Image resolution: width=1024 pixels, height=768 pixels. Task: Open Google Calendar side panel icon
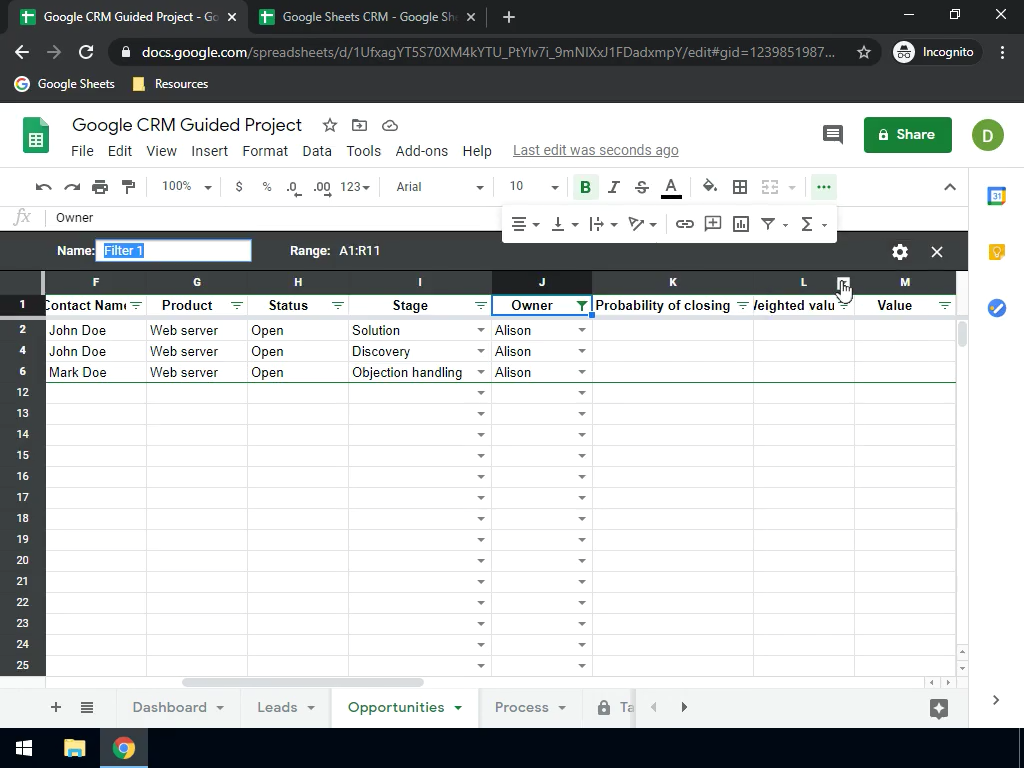[997, 196]
